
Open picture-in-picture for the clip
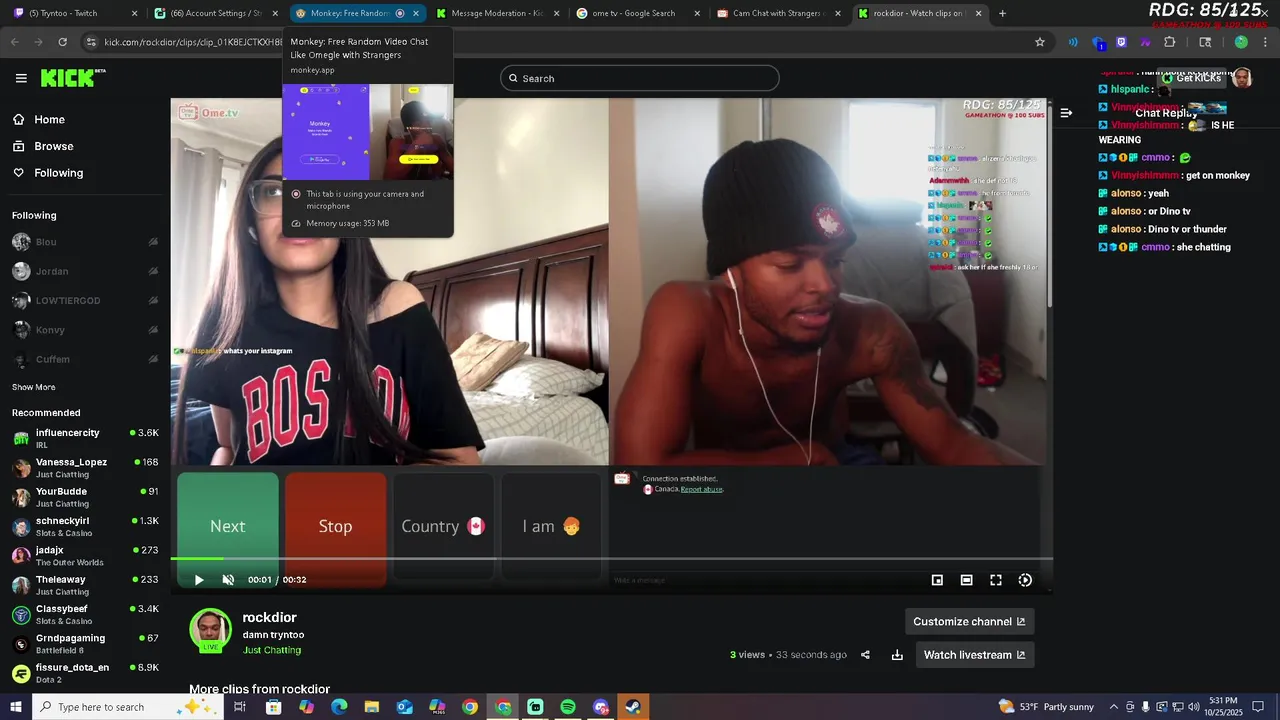(x=937, y=580)
